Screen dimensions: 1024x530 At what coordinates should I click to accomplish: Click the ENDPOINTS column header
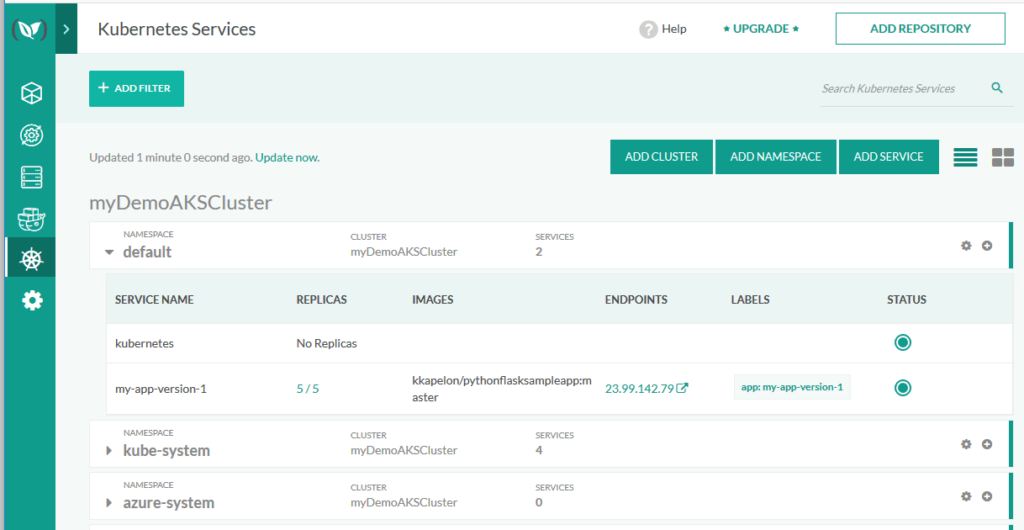point(636,300)
